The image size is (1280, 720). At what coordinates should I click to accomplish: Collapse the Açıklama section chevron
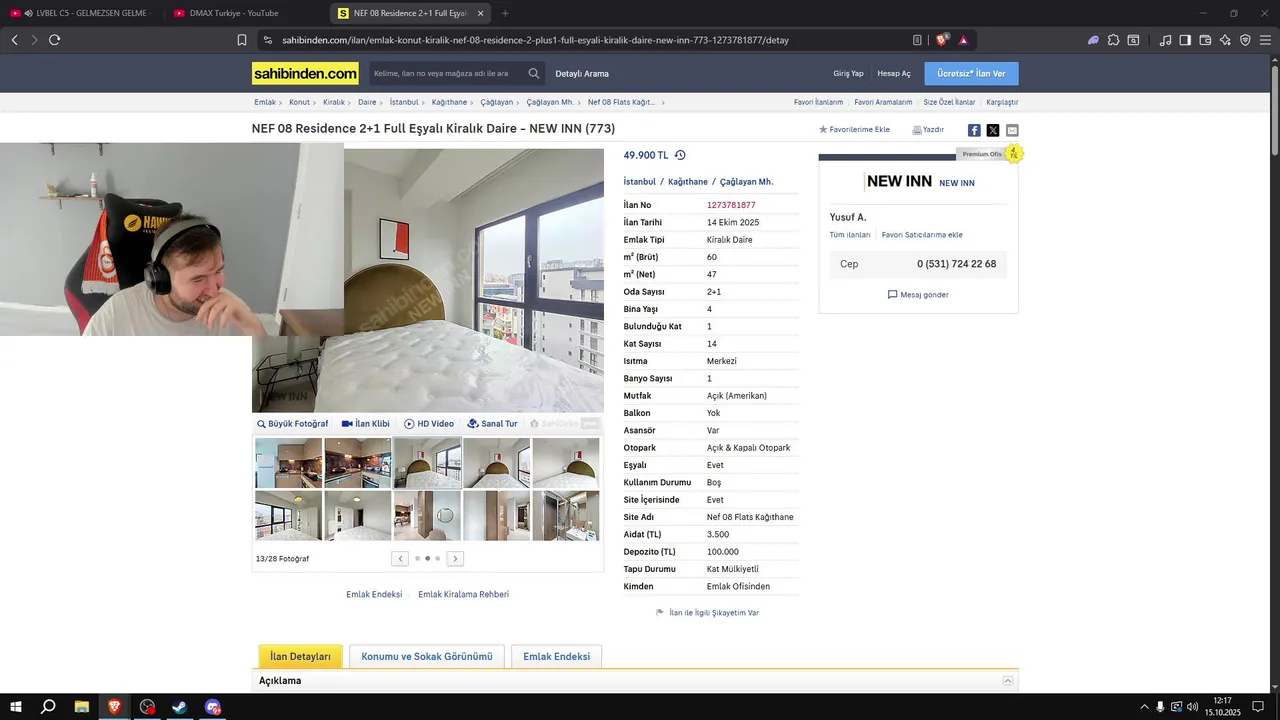click(1008, 681)
